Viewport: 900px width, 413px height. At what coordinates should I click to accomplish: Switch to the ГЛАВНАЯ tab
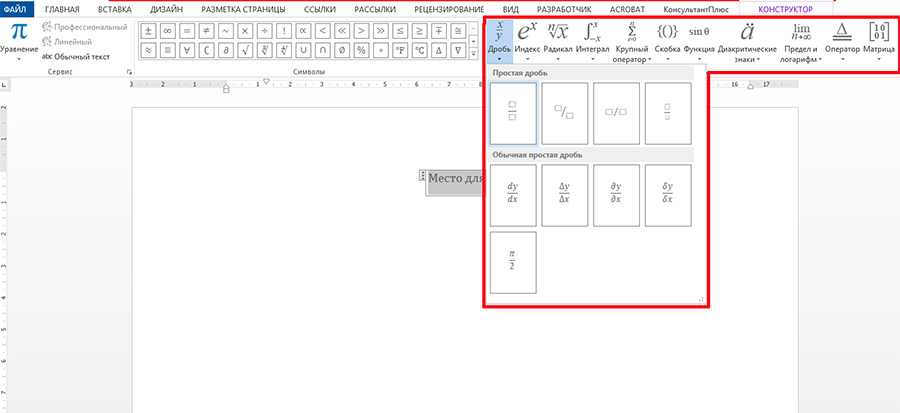coord(61,9)
